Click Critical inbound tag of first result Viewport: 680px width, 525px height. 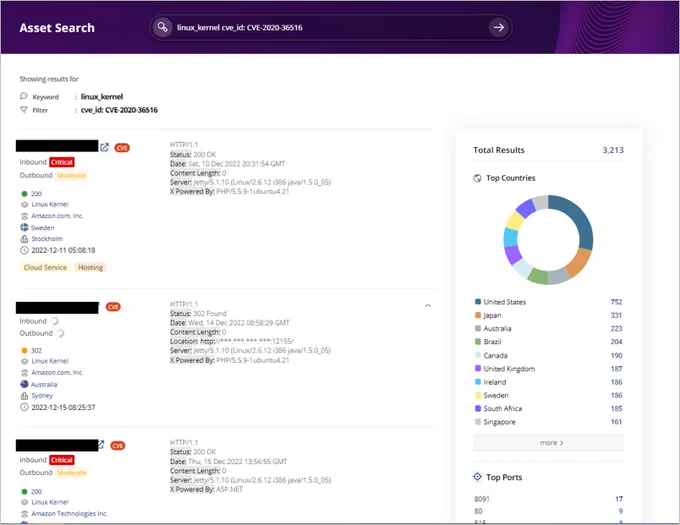pos(62,162)
